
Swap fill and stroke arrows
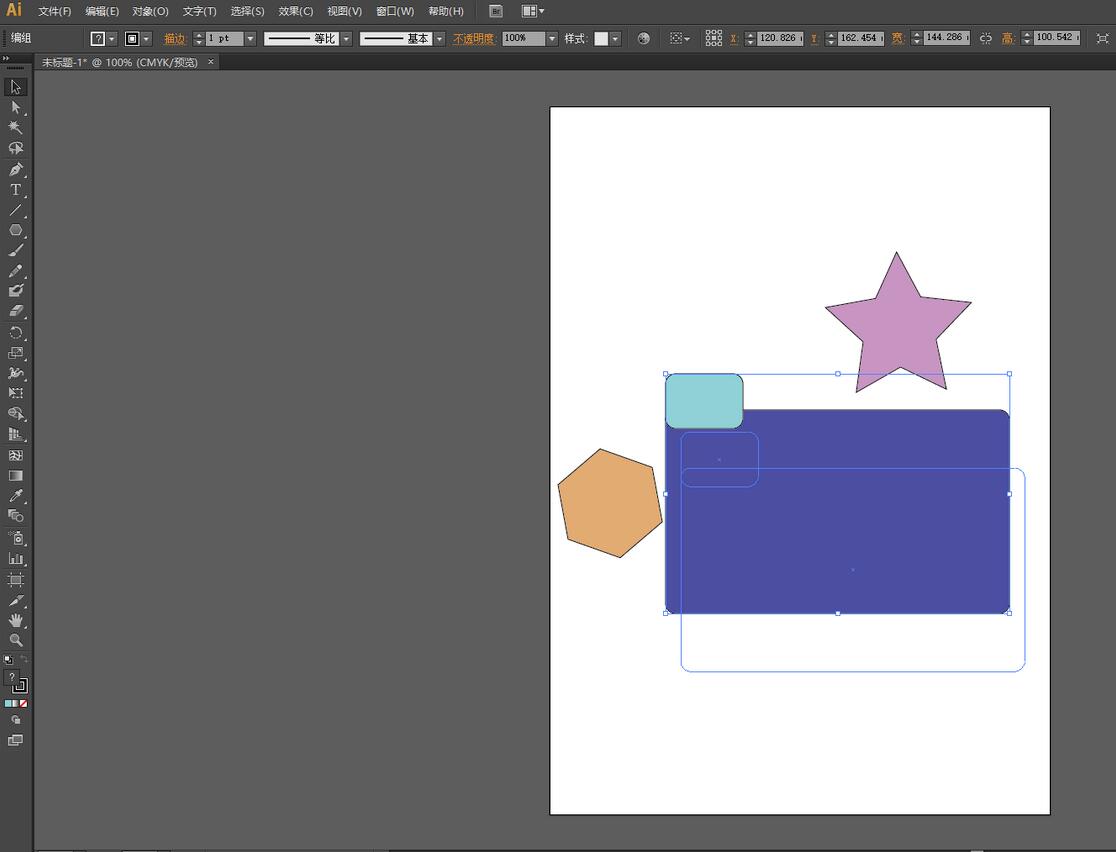[x=23, y=659]
